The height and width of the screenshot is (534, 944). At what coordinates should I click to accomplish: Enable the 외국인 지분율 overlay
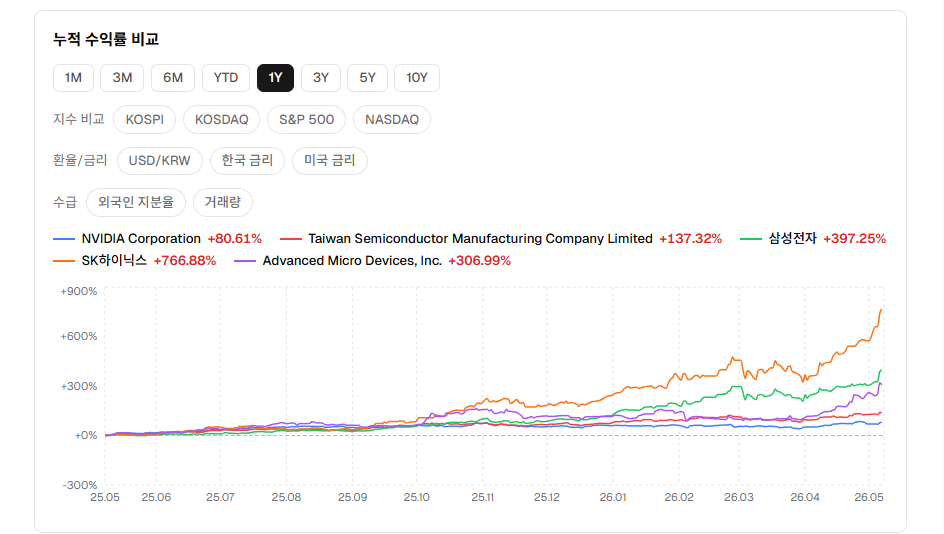pyautogui.click(x=136, y=202)
